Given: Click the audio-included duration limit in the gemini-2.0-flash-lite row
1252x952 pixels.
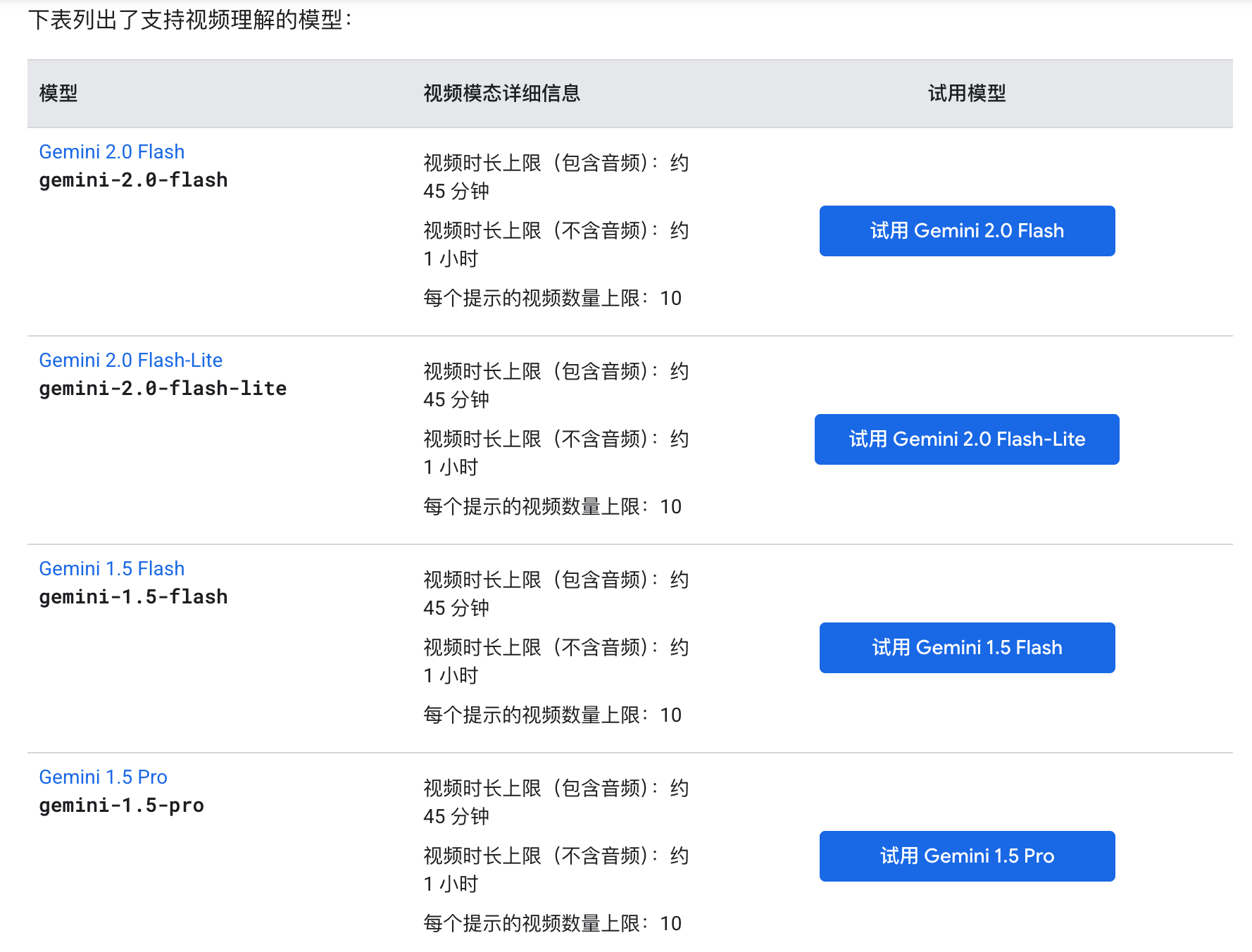Looking at the screenshot, I should [556, 385].
